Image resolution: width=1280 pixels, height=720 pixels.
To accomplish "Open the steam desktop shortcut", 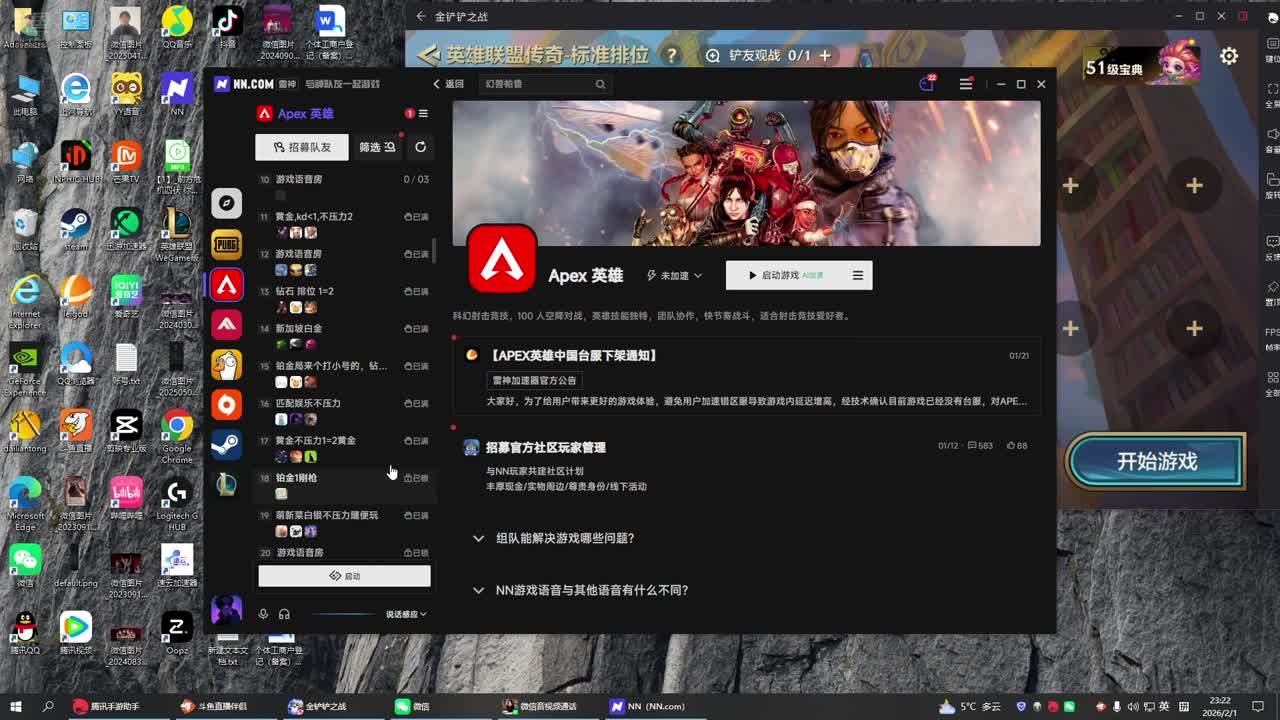I will pyautogui.click(x=76, y=229).
